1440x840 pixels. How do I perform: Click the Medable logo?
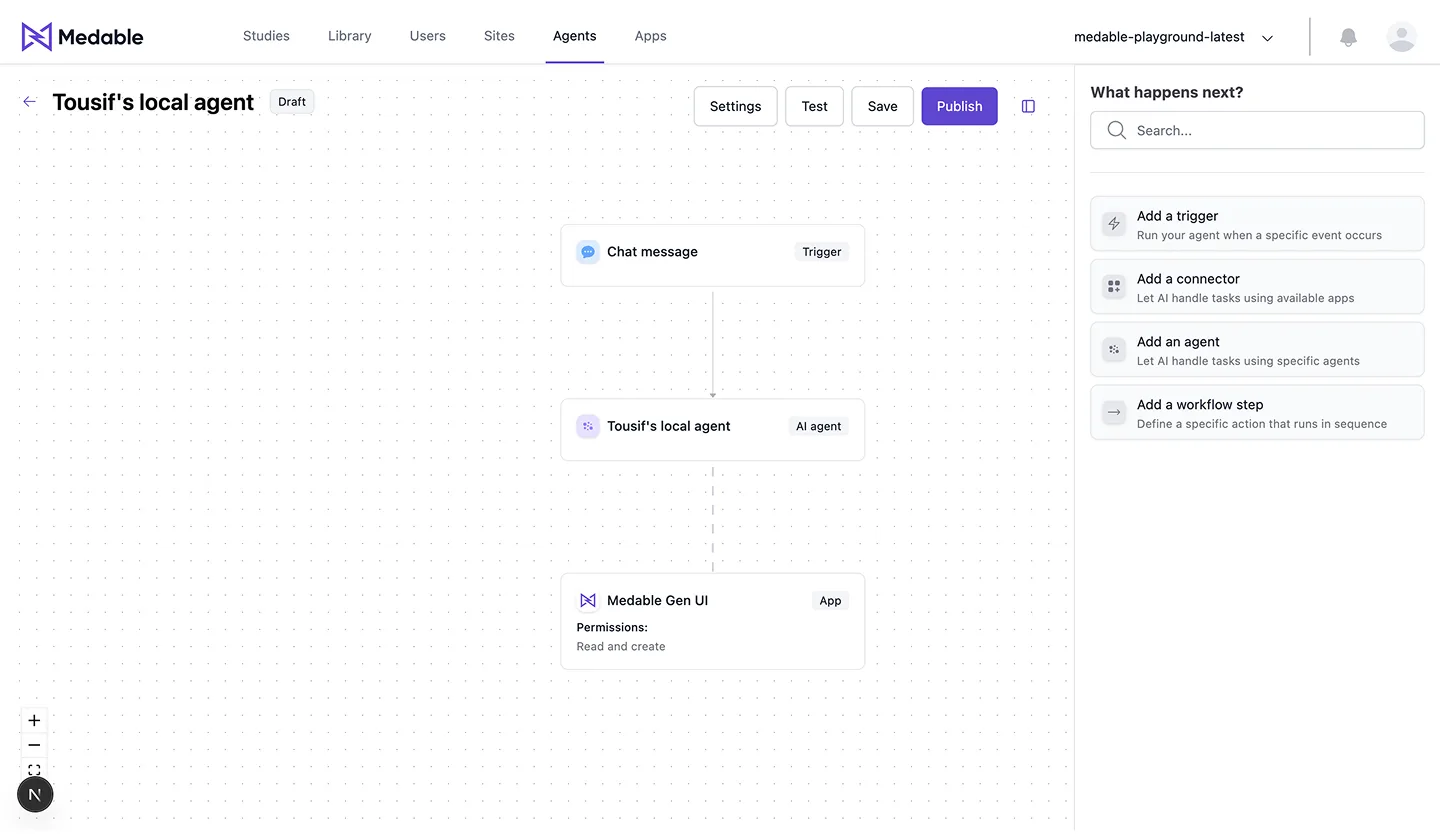pyautogui.click(x=83, y=37)
